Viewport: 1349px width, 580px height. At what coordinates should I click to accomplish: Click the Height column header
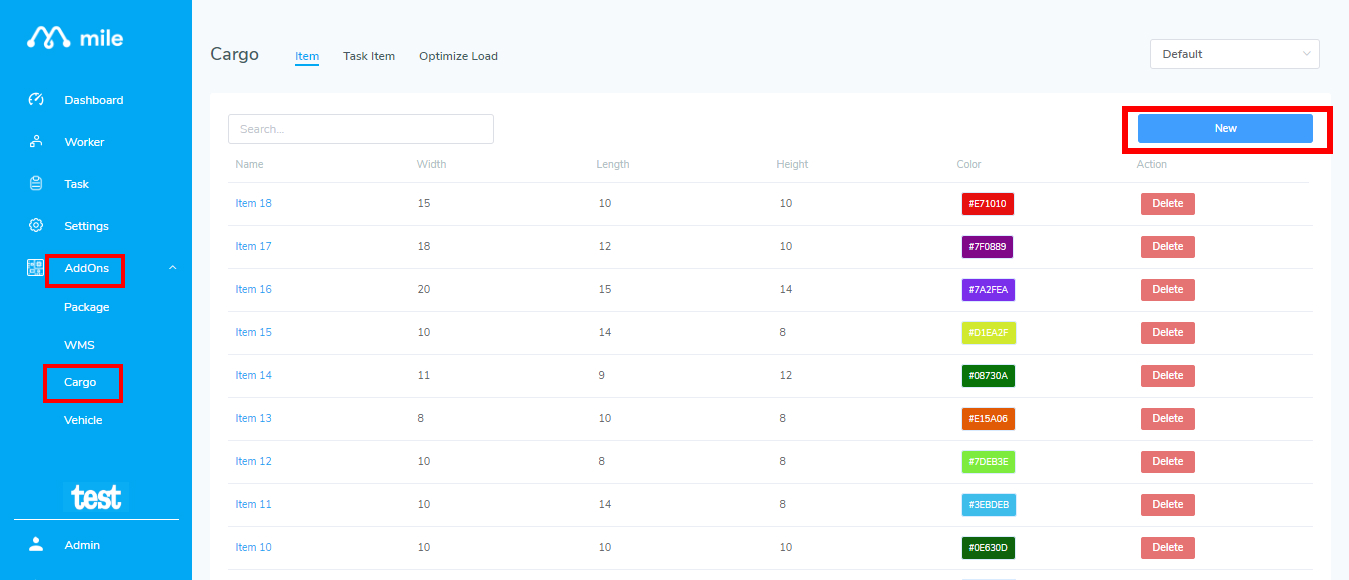point(792,164)
